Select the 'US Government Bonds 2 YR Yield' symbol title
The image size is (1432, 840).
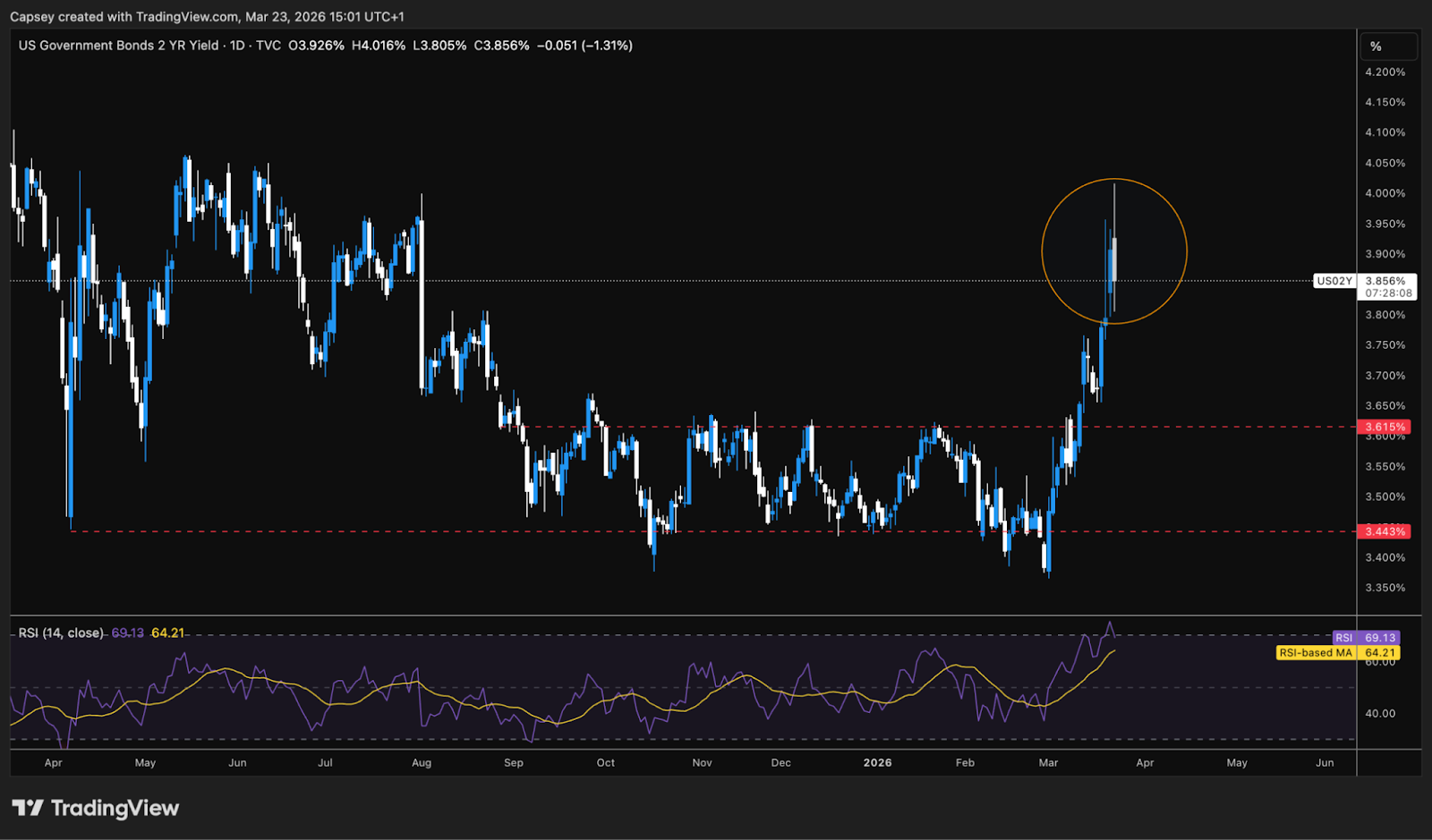(x=121, y=45)
